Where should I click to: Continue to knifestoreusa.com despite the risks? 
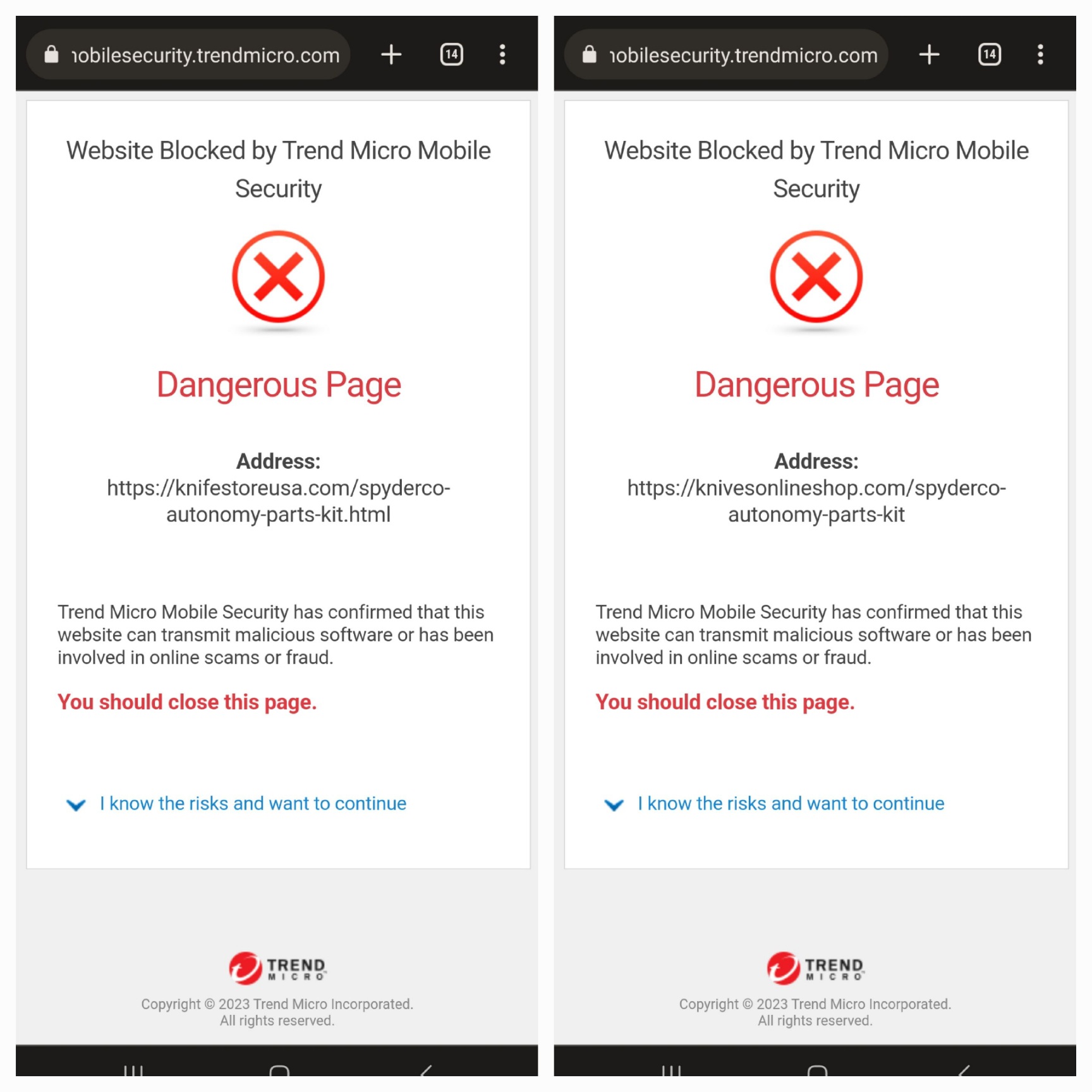253,803
